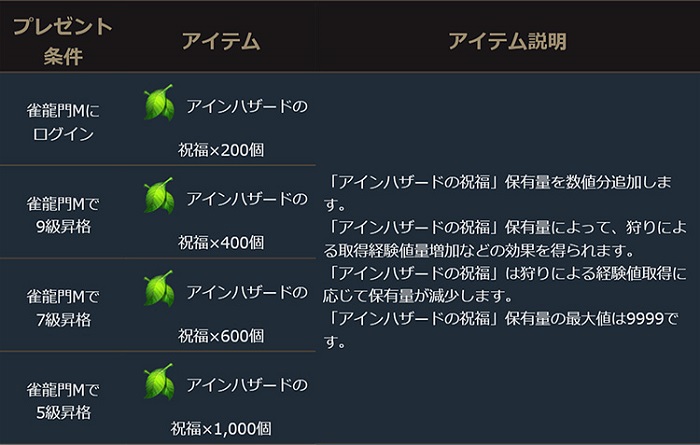
Task: Select the アイテム column header
Action: point(221,42)
